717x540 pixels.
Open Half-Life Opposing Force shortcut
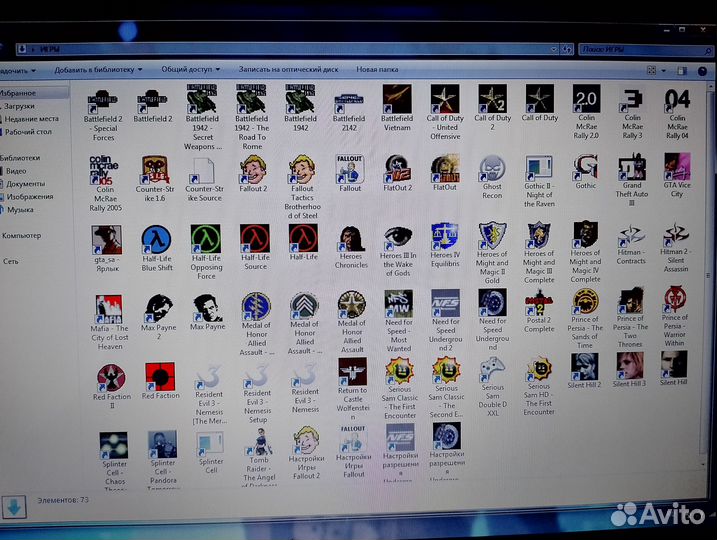coord(206,252)
